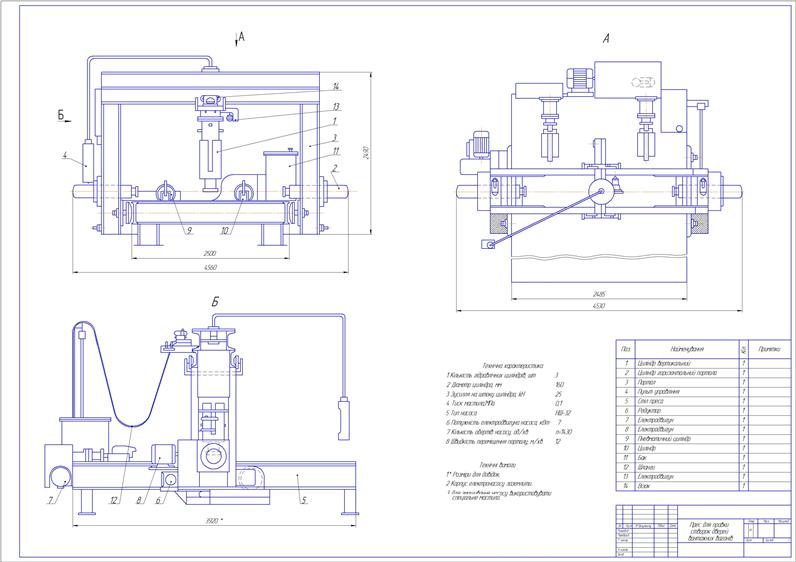Click the technical characteristics heading text
Image resolution: width=796 pixels, height=562 pixels.
pos(513,366)
